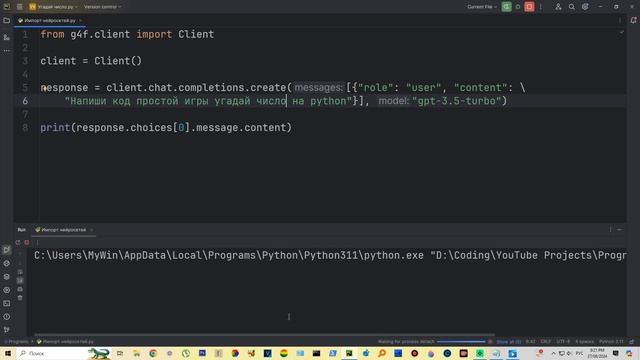
Task: Click the Rerun icon in Run panel
Action: (18, 242)
